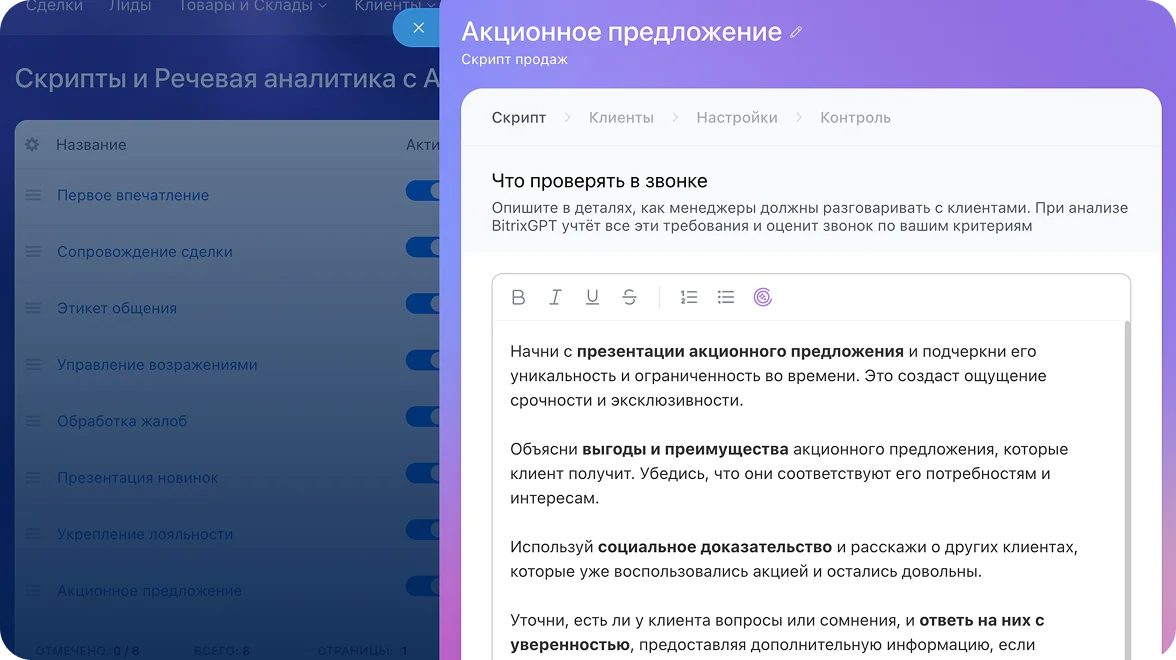Click inside the script text editor area
The image size is (1176, 660).
point(808,488)
